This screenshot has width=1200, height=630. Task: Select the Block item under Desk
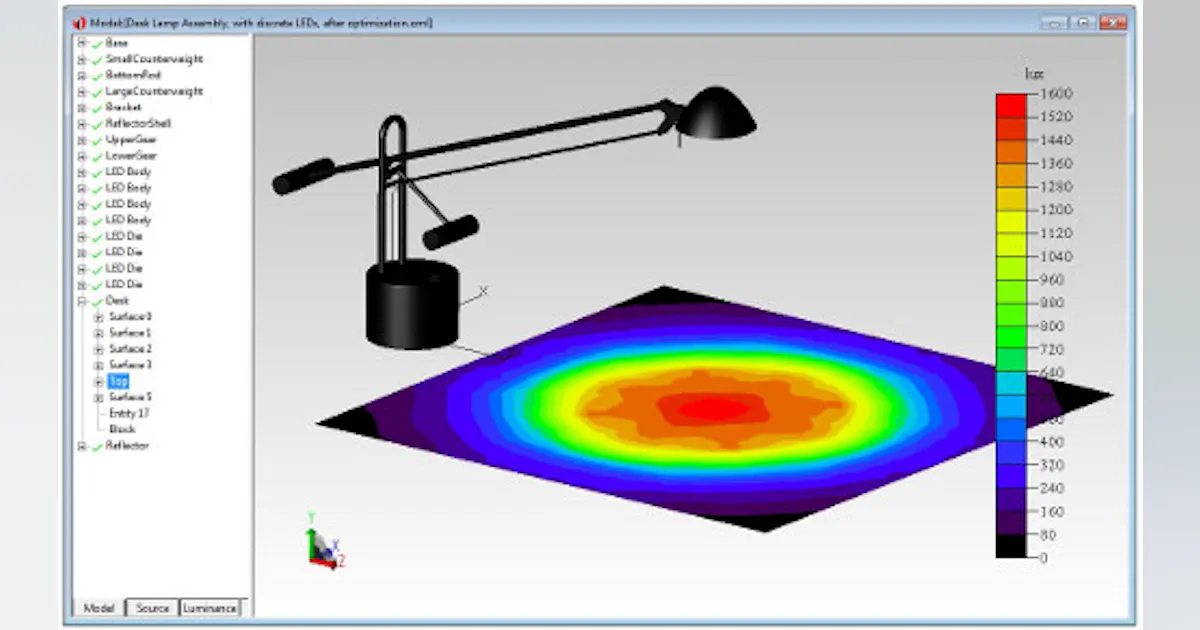122,429
